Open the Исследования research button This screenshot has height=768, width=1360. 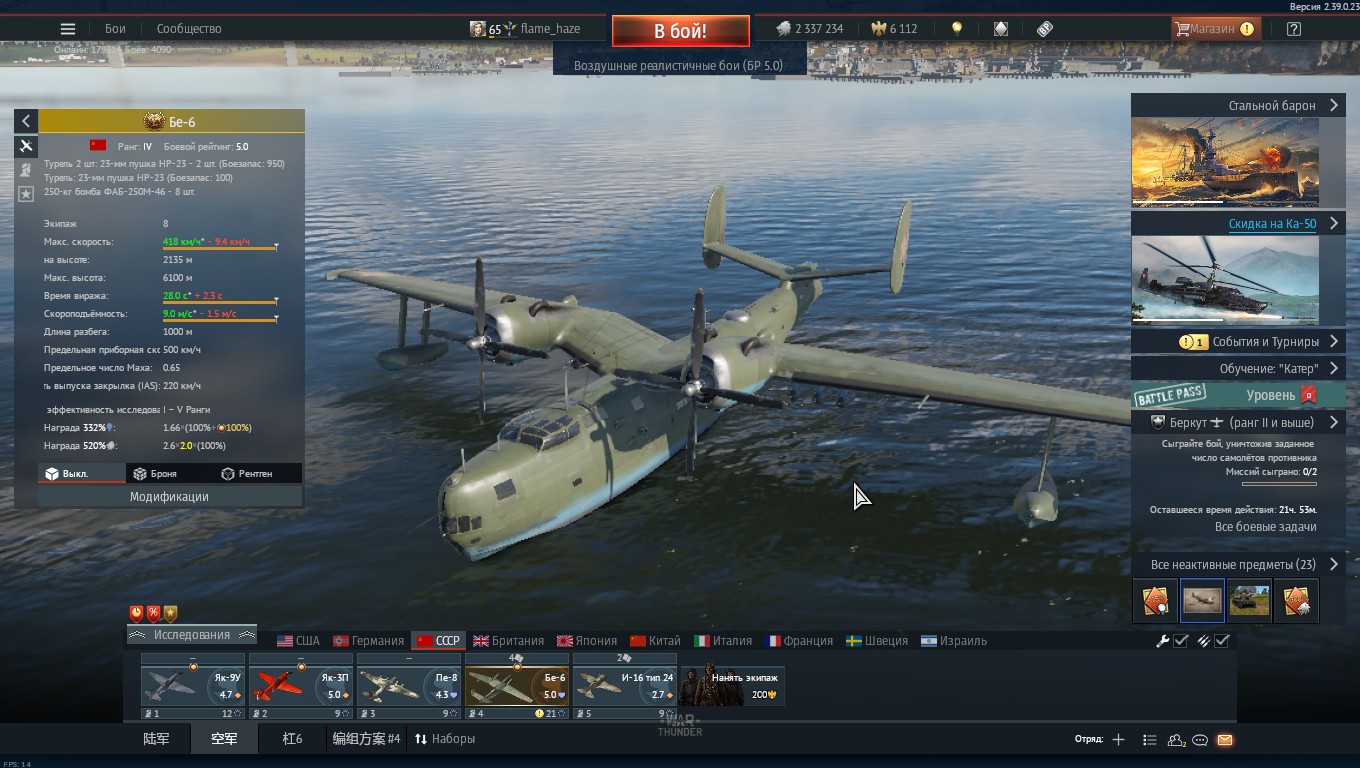(x=192, y=635)
